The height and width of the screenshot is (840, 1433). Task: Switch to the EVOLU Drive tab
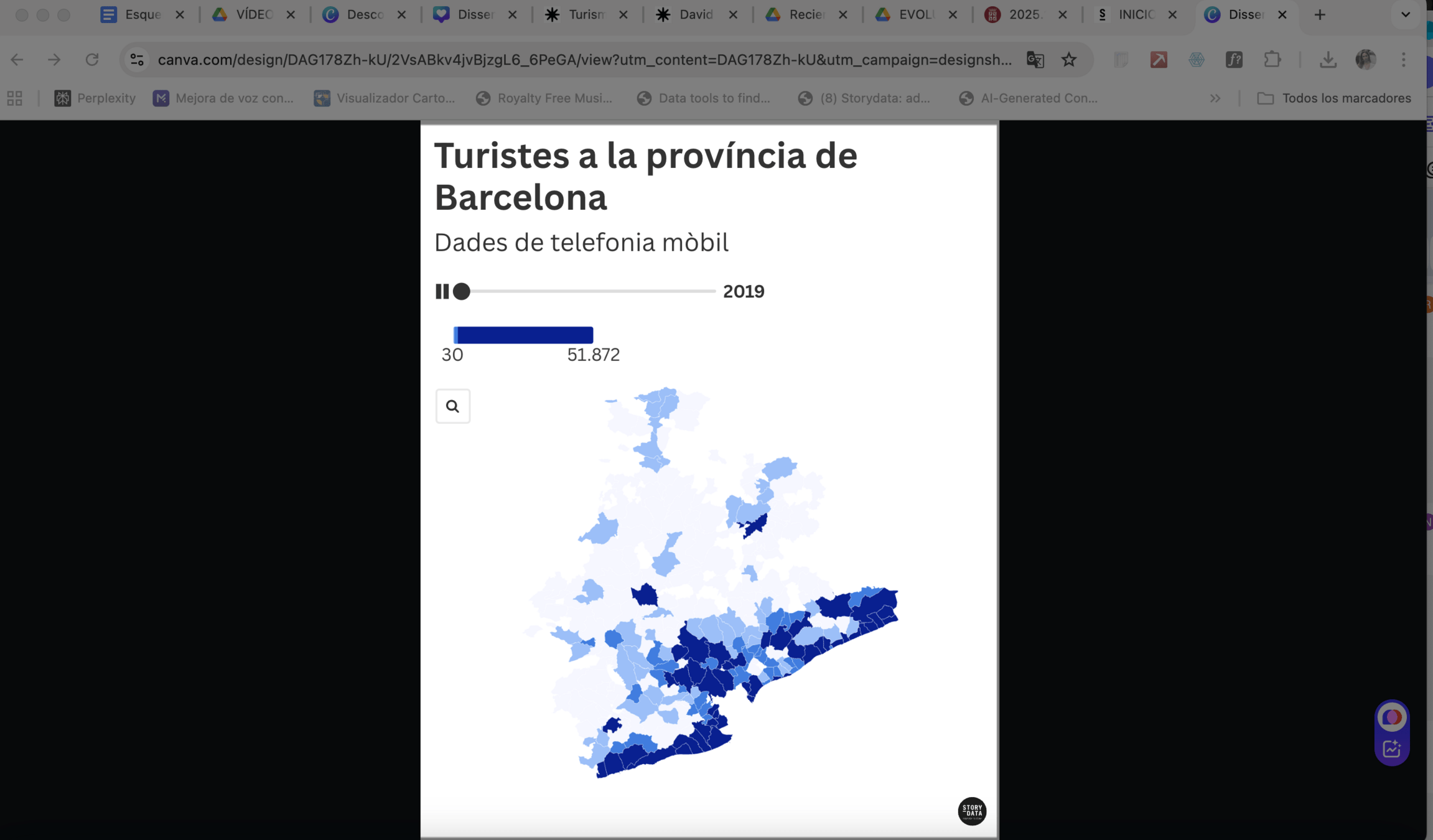tap(915, 15)
